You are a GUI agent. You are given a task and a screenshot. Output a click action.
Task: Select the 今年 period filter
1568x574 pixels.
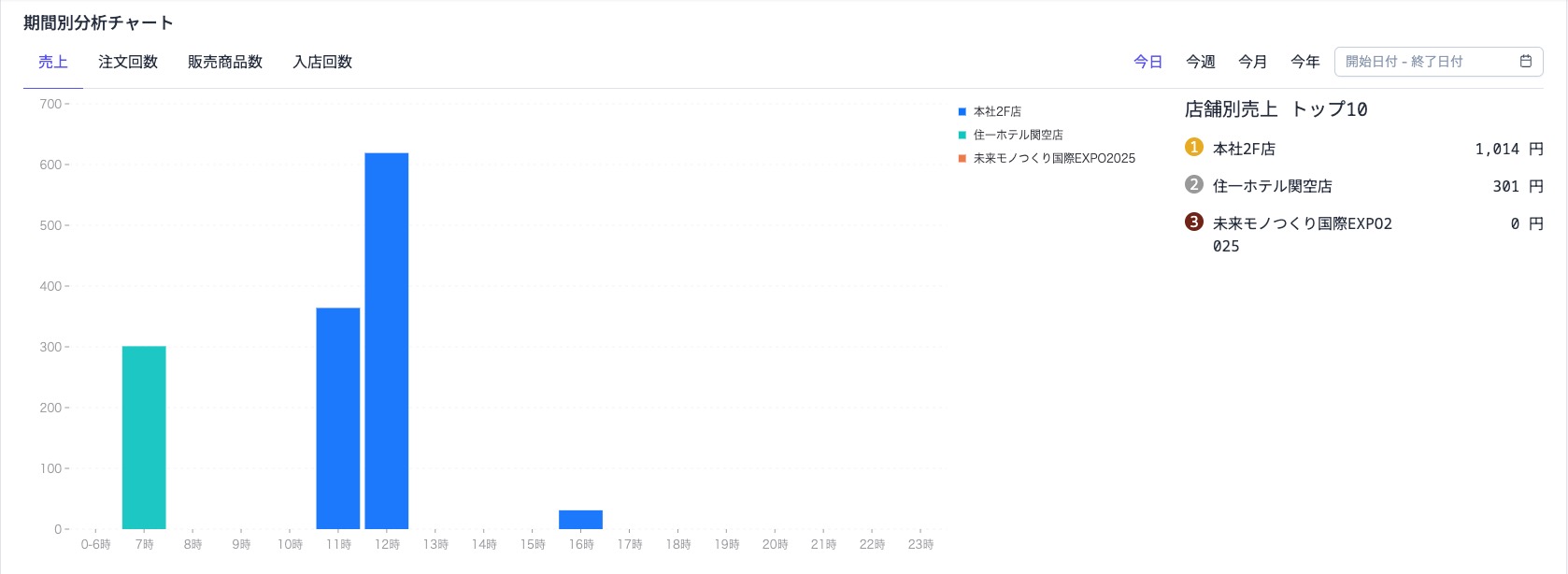(1304, 62)
